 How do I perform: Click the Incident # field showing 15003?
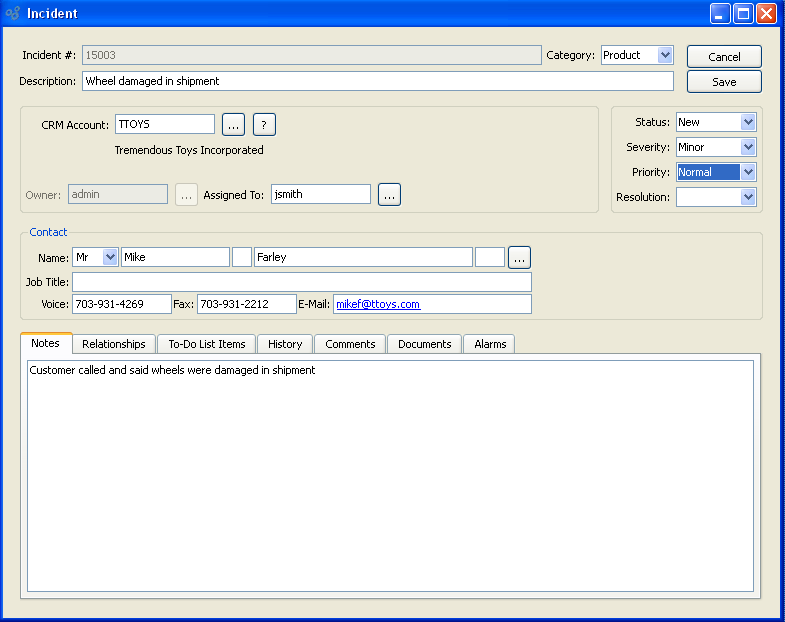312,55
